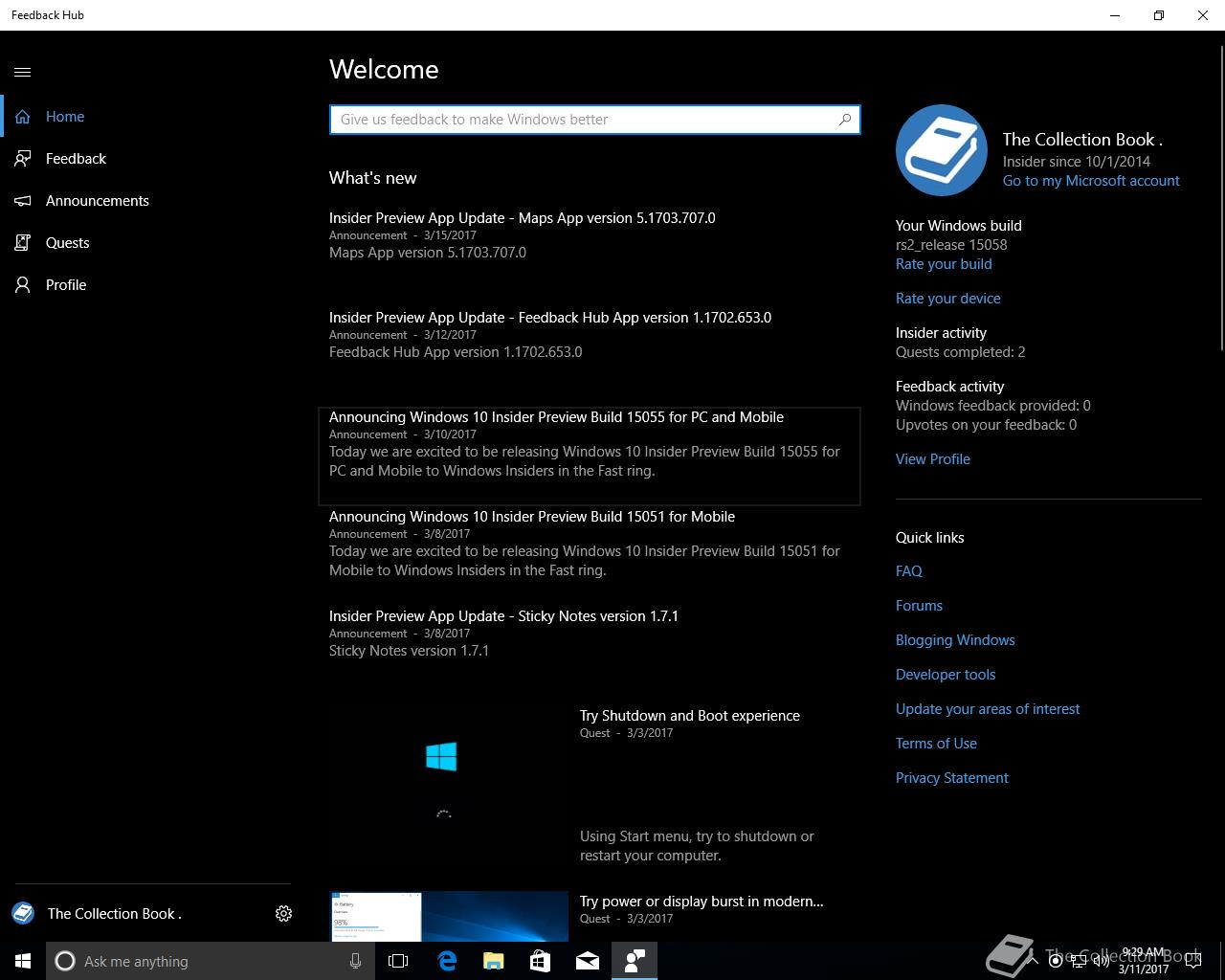The height and width of the screenshot is (980, 1225).
Task: Open 'Terms of Use' link
Action: [x=936, y=744]
